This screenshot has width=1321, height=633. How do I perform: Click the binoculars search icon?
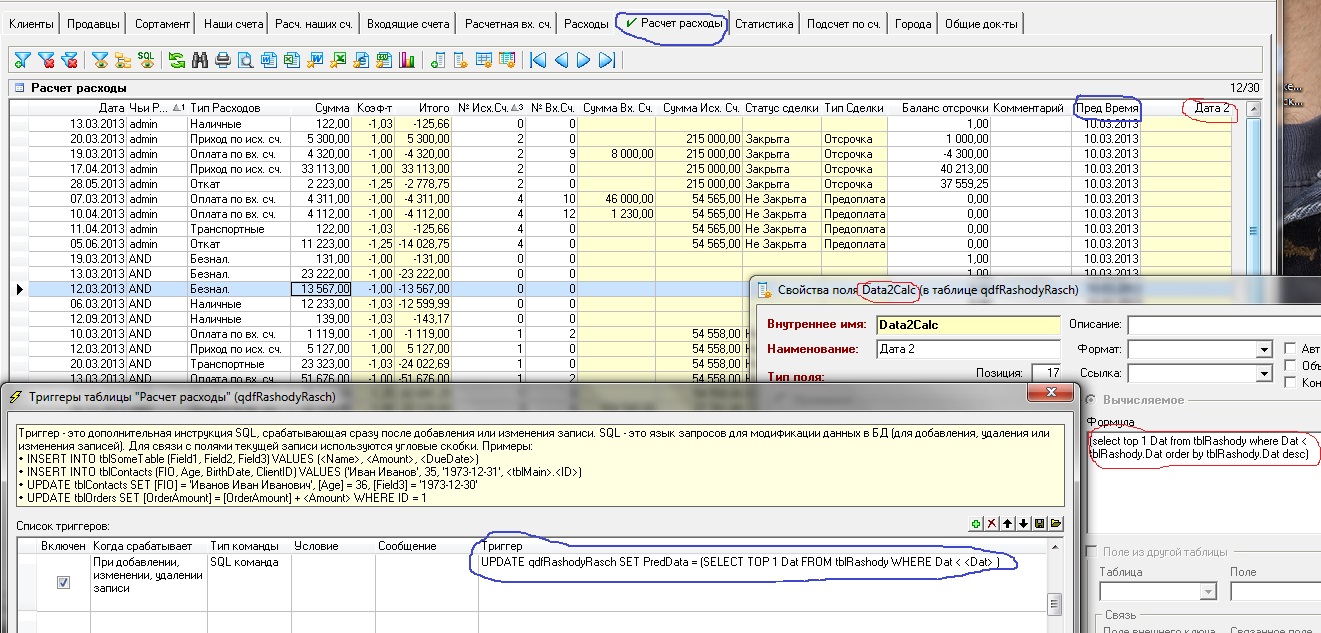[199, 61]
